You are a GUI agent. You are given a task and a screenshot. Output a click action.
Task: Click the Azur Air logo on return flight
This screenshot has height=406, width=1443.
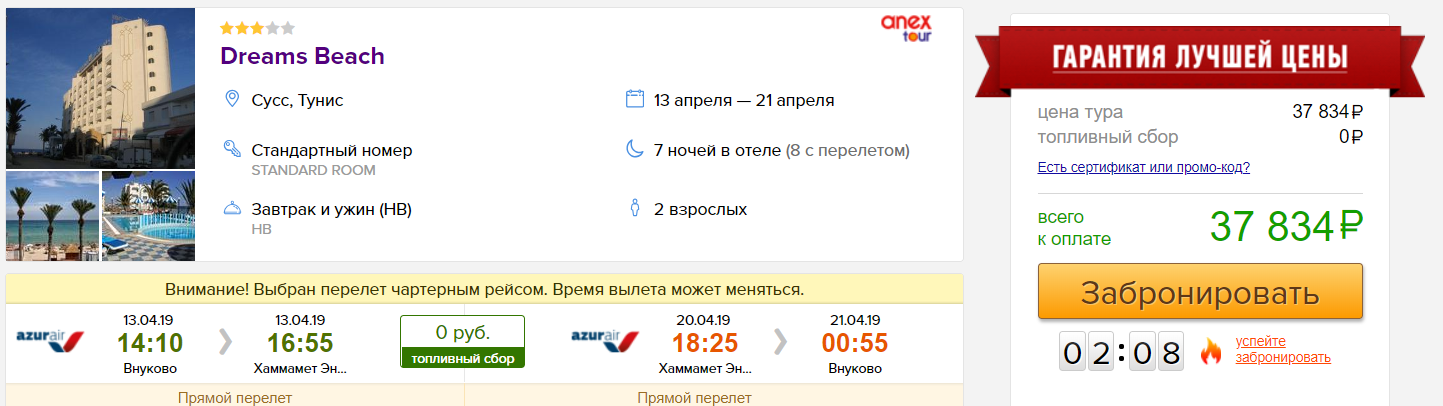(x=605, y=340)
